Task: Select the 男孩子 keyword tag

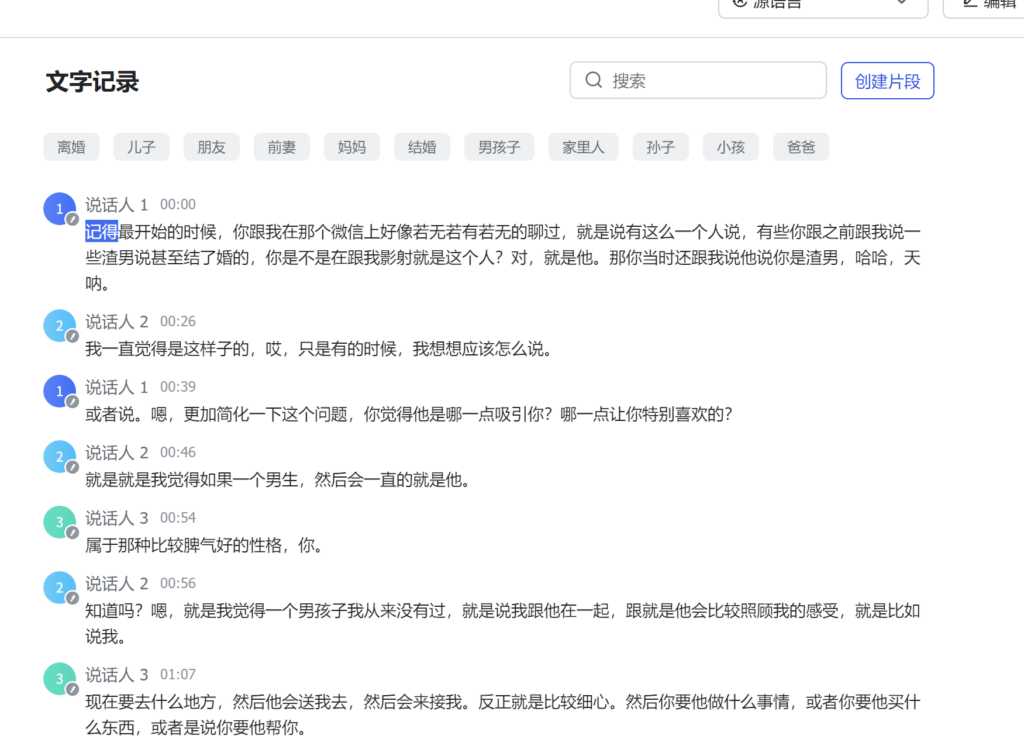Action: [499, 147]
